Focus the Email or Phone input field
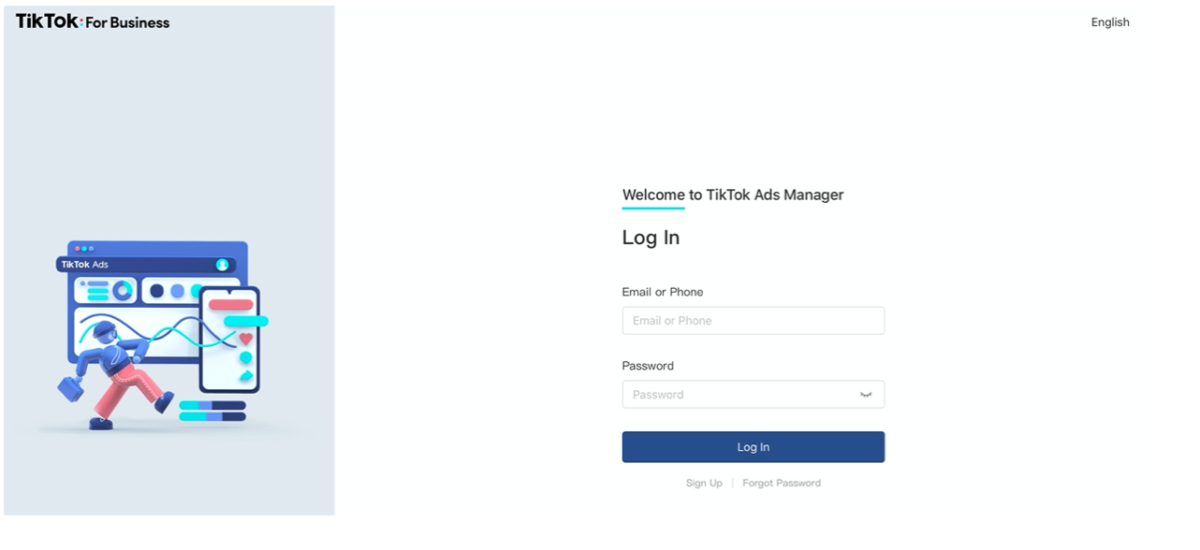The image size is (1200, 550). click(x=753, y=321)
